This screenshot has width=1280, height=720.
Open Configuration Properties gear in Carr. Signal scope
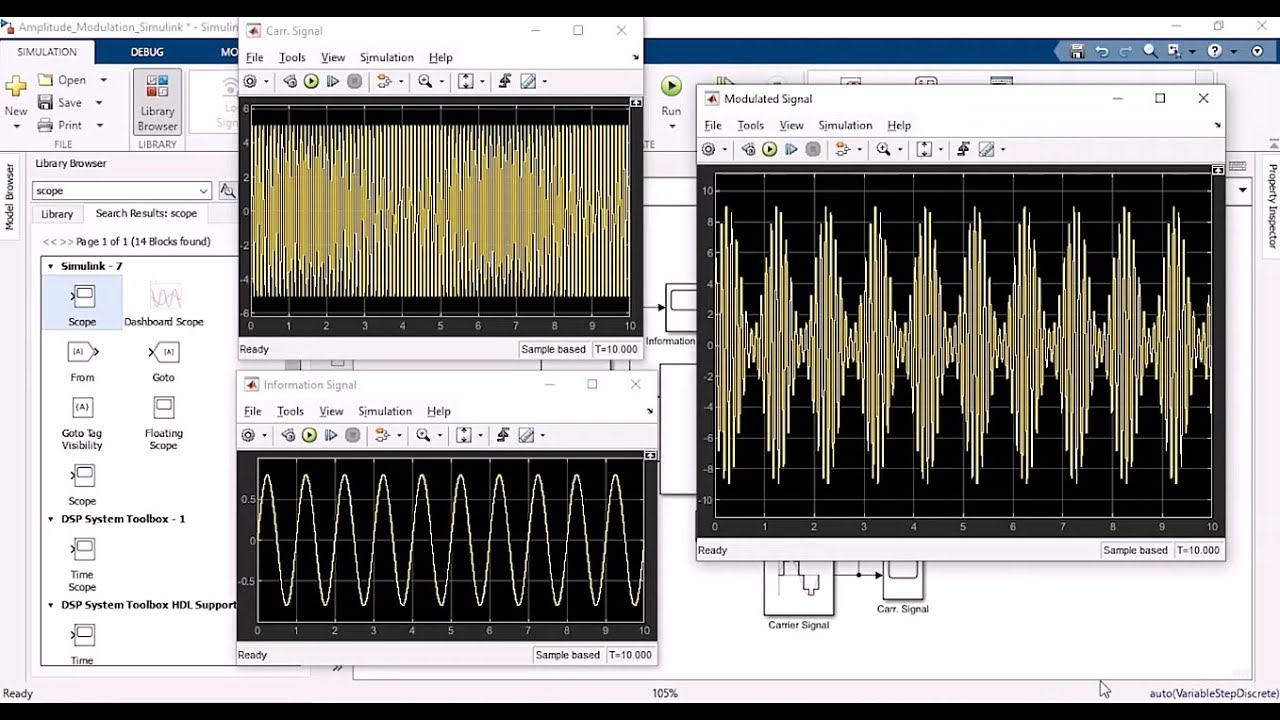tap(250, 82)
